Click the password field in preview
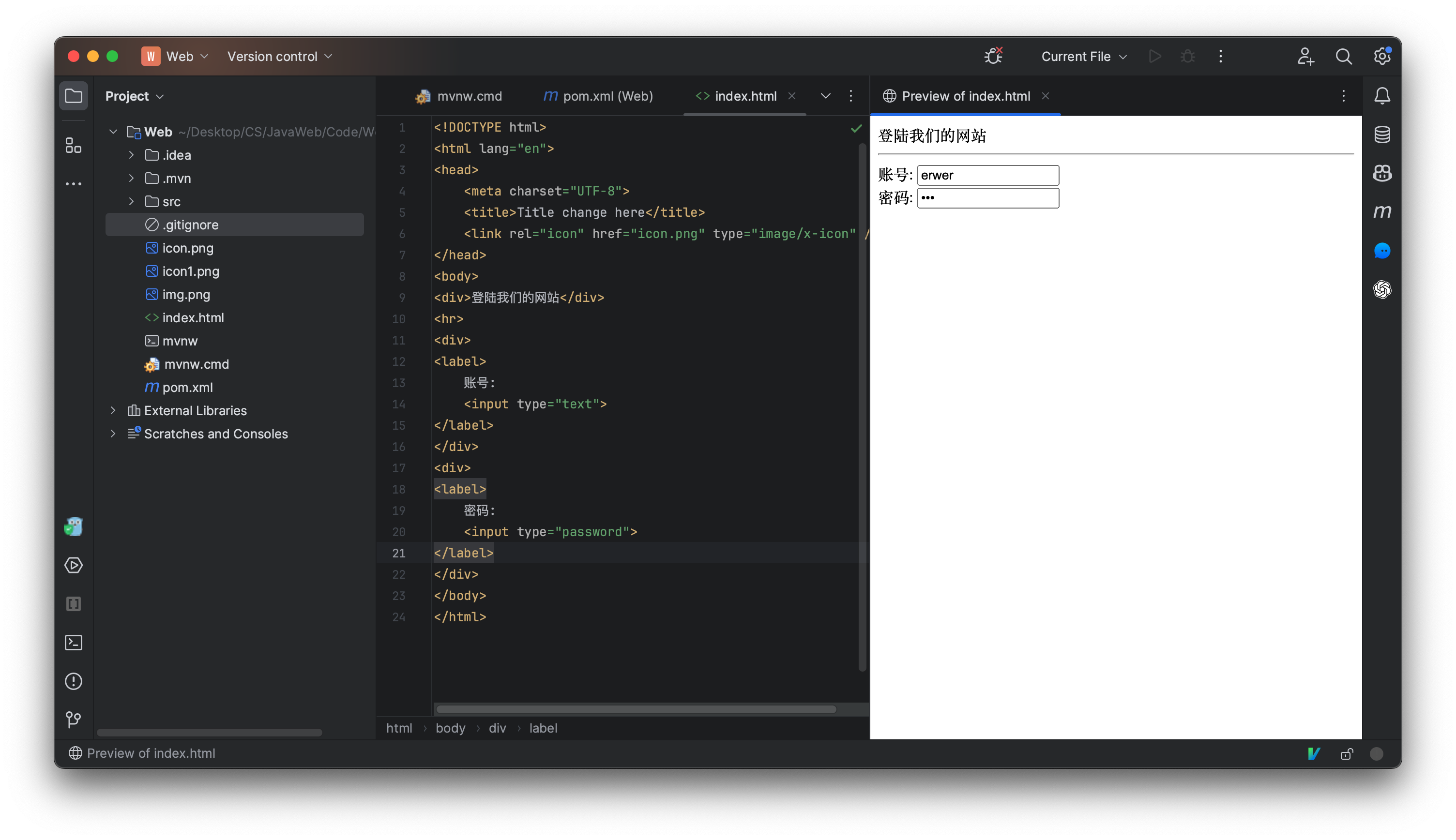The height and width of the screenshot is (840, 1456). (x=987, y=198)
